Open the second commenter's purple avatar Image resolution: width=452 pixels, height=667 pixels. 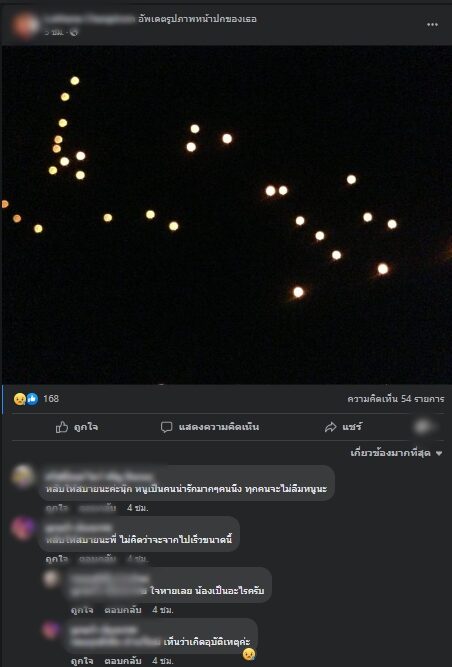(23, 528)
